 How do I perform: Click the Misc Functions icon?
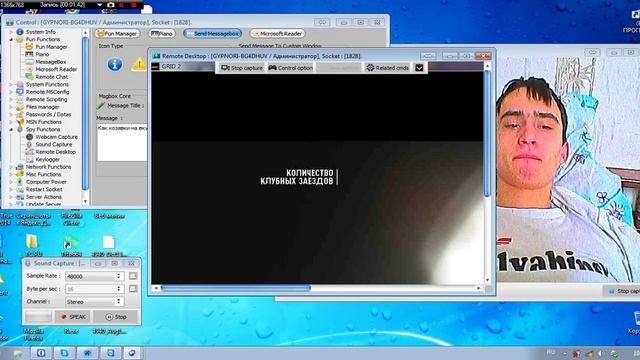click(x=20, y=174)
